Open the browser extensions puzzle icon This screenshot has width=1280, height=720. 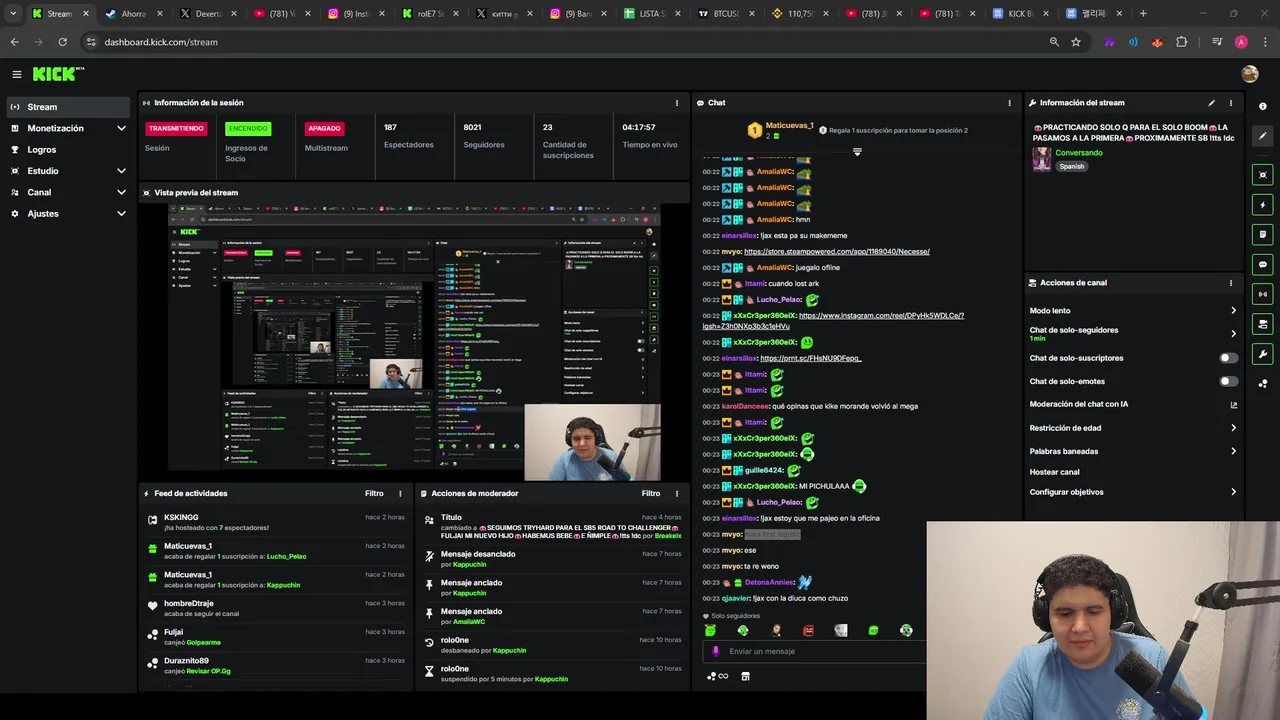coord(1182,42)
